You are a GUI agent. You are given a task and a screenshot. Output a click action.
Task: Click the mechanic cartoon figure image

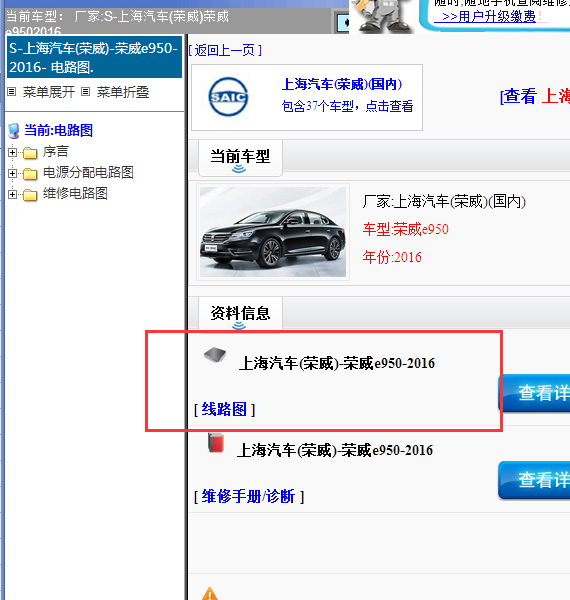tap(382, 16)
